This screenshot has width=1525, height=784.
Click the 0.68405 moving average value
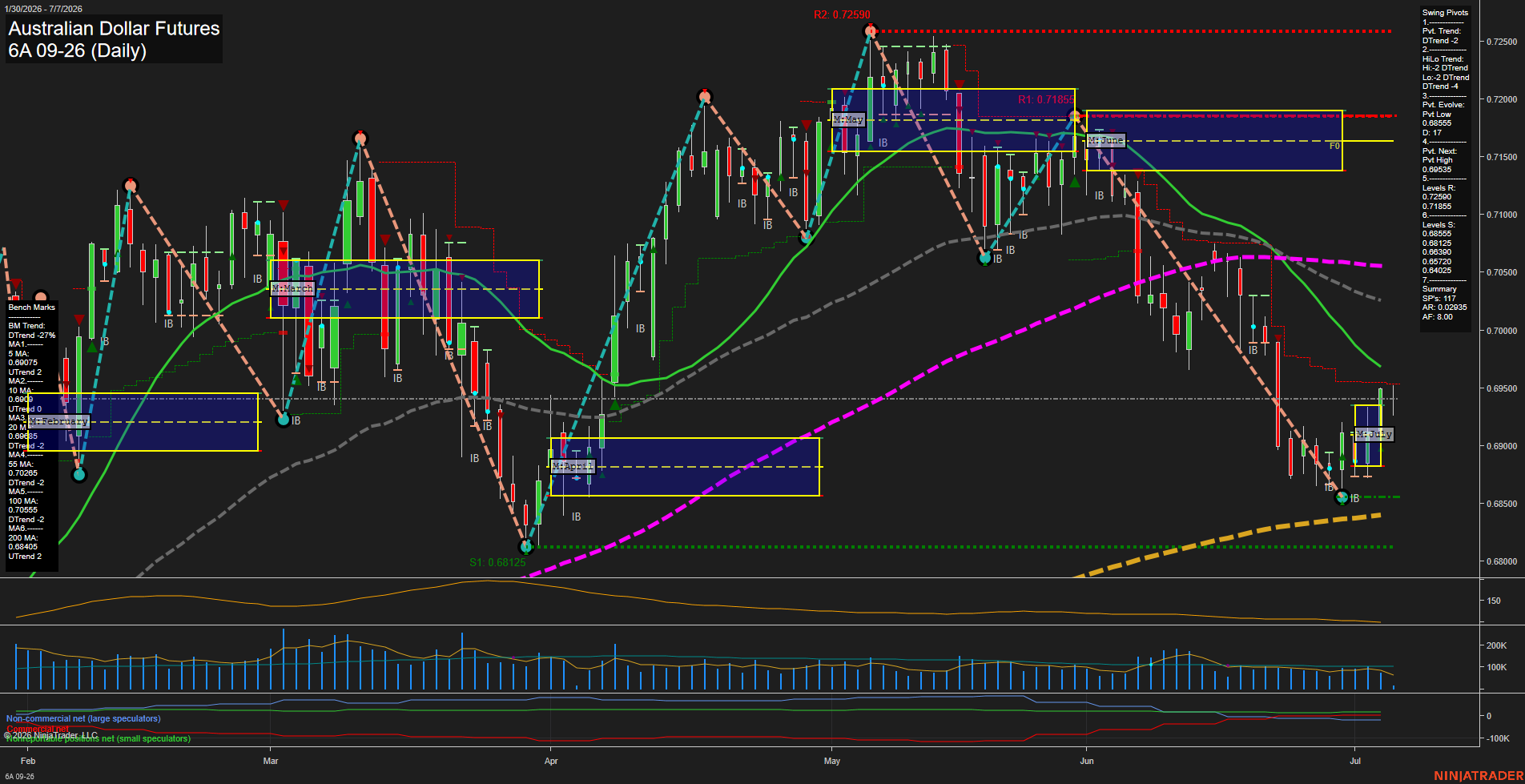23,547
